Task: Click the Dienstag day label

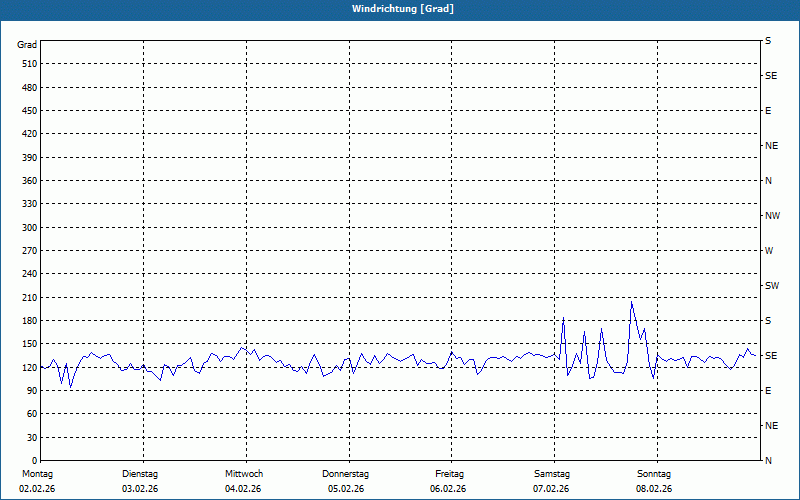Action: pyautogui.click(x=140, y=474)
